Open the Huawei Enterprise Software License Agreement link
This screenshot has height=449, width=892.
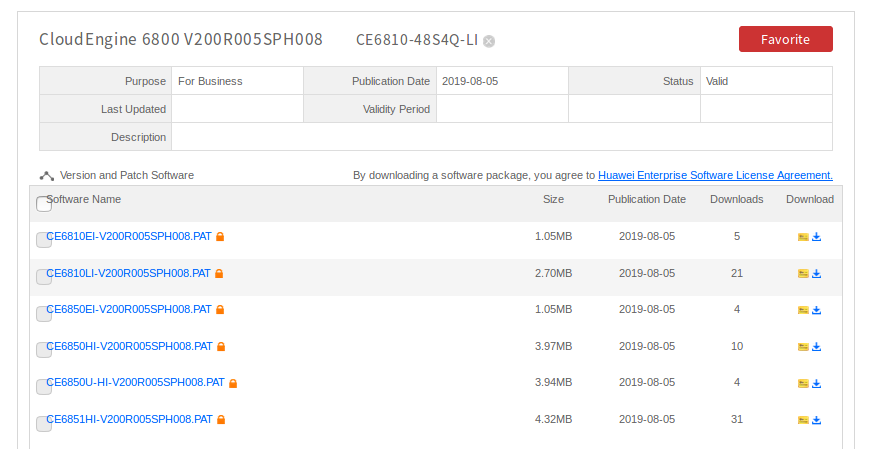[x=715, y=175]
